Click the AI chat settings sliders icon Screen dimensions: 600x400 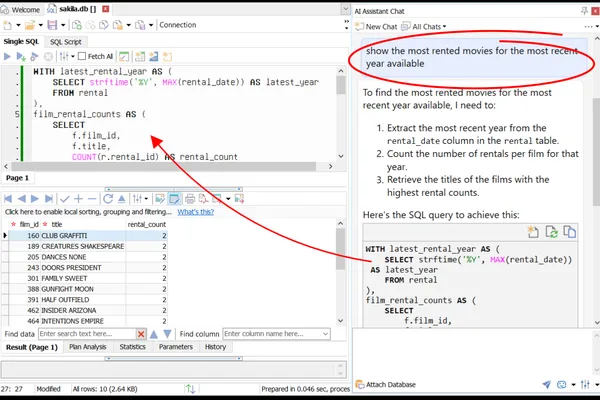coord(585,384)
